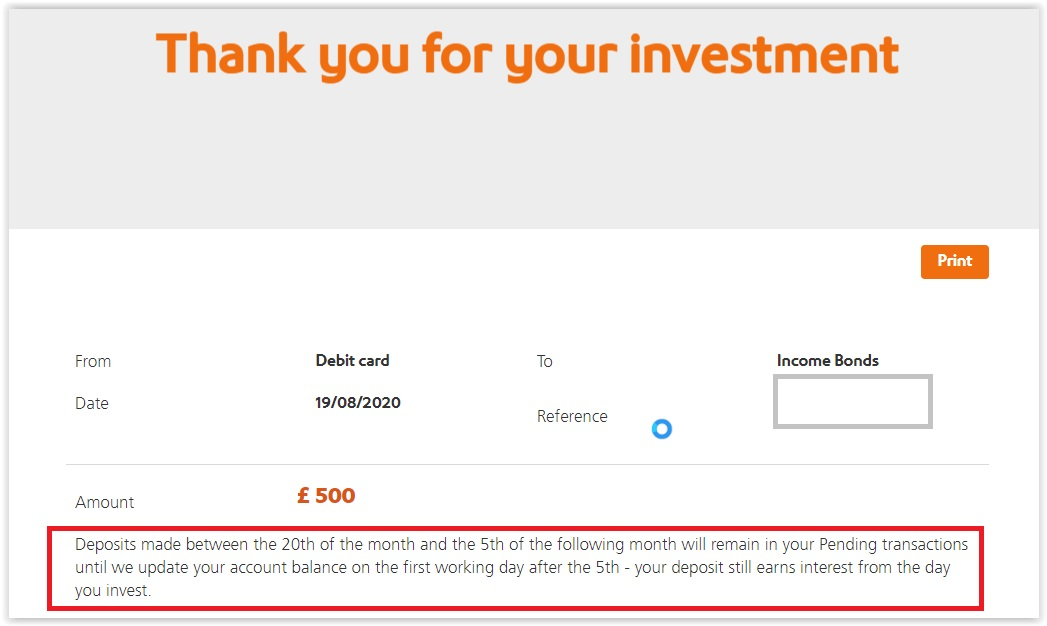Click the blue circle indicator icon
1047x626 pixels.
coord(661,429)
